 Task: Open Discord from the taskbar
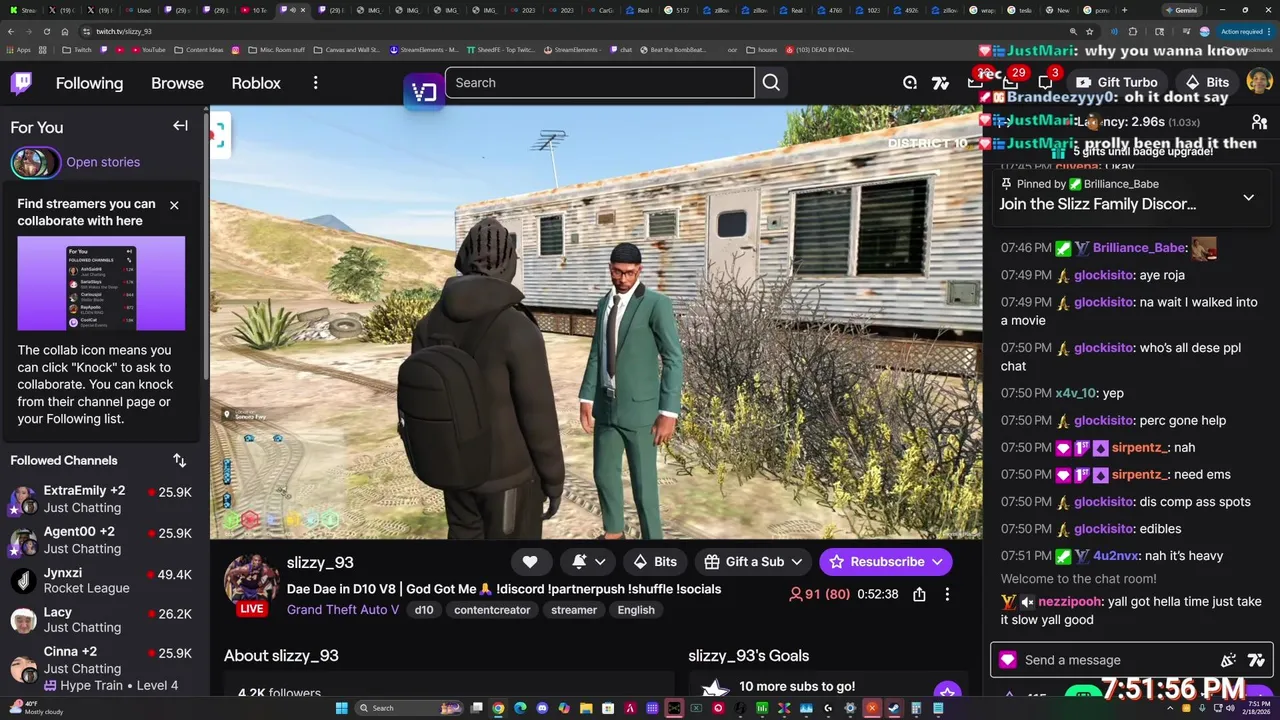542,708
